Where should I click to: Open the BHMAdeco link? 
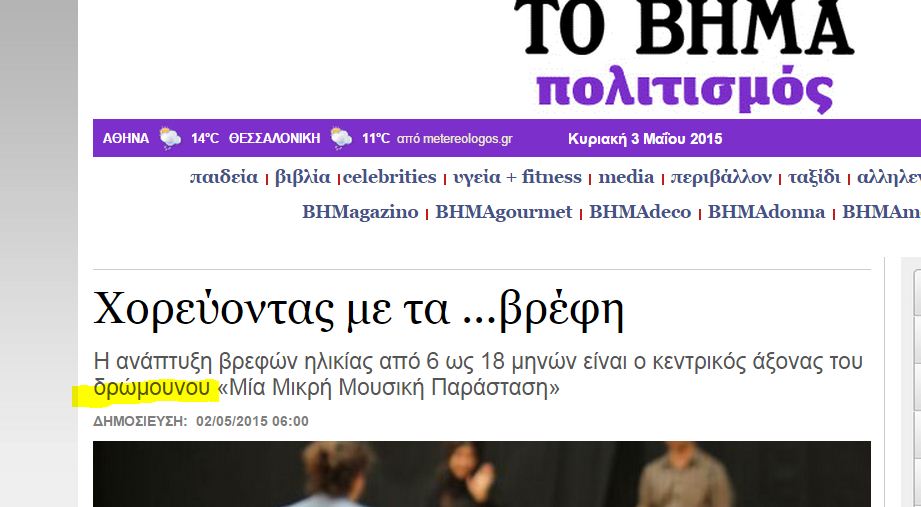tap(640, 212)
